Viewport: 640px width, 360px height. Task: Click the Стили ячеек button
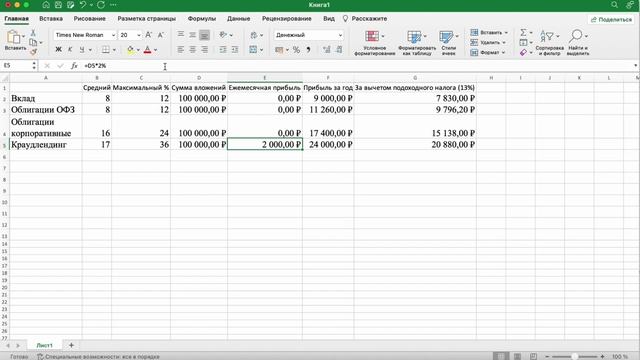[448, 42]
